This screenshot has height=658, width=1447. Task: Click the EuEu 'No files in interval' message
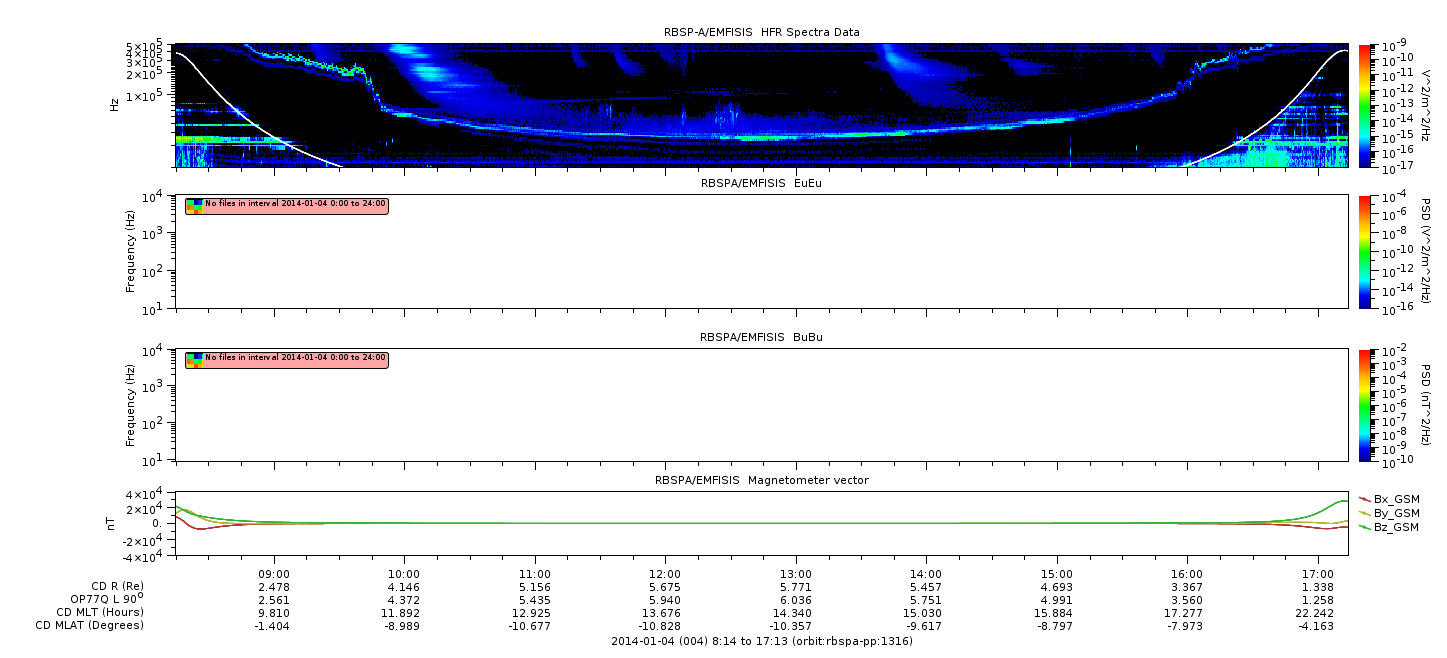(x=295, y=205)
